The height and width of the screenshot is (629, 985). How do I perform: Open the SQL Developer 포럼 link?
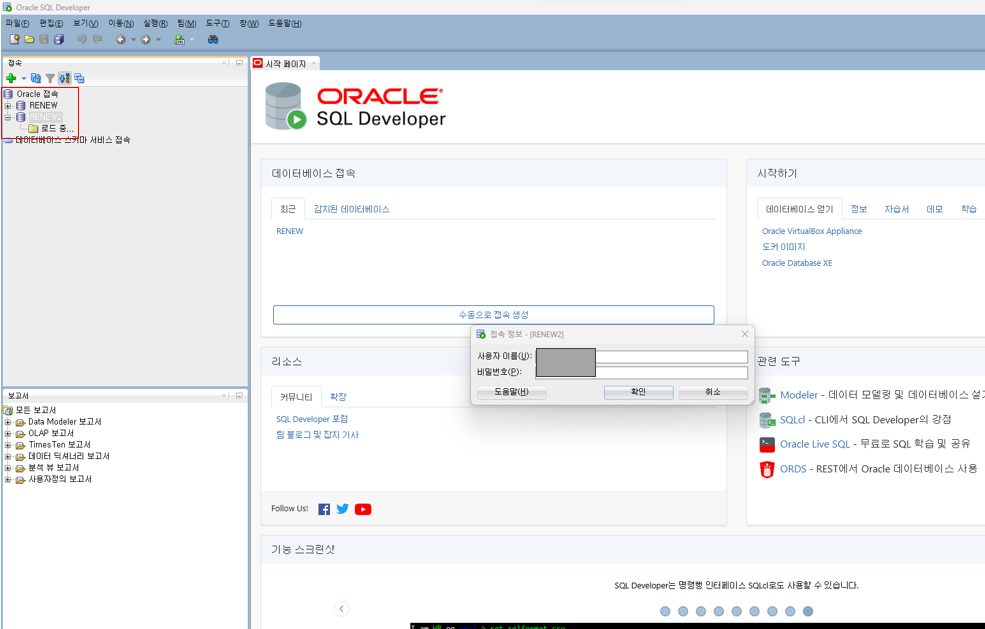312,419
